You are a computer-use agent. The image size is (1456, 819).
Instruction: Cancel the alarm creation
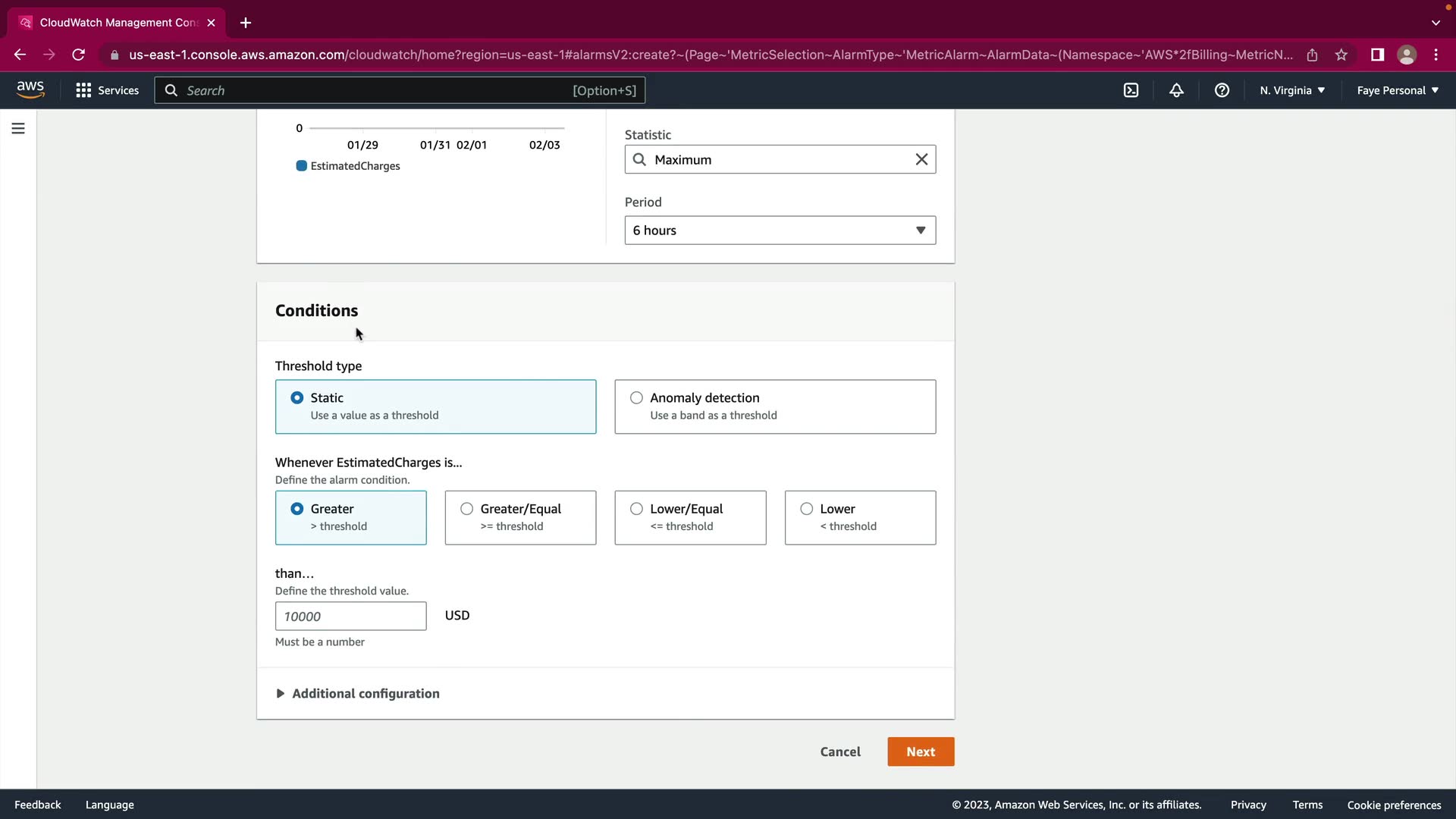[x=840, y=752]
